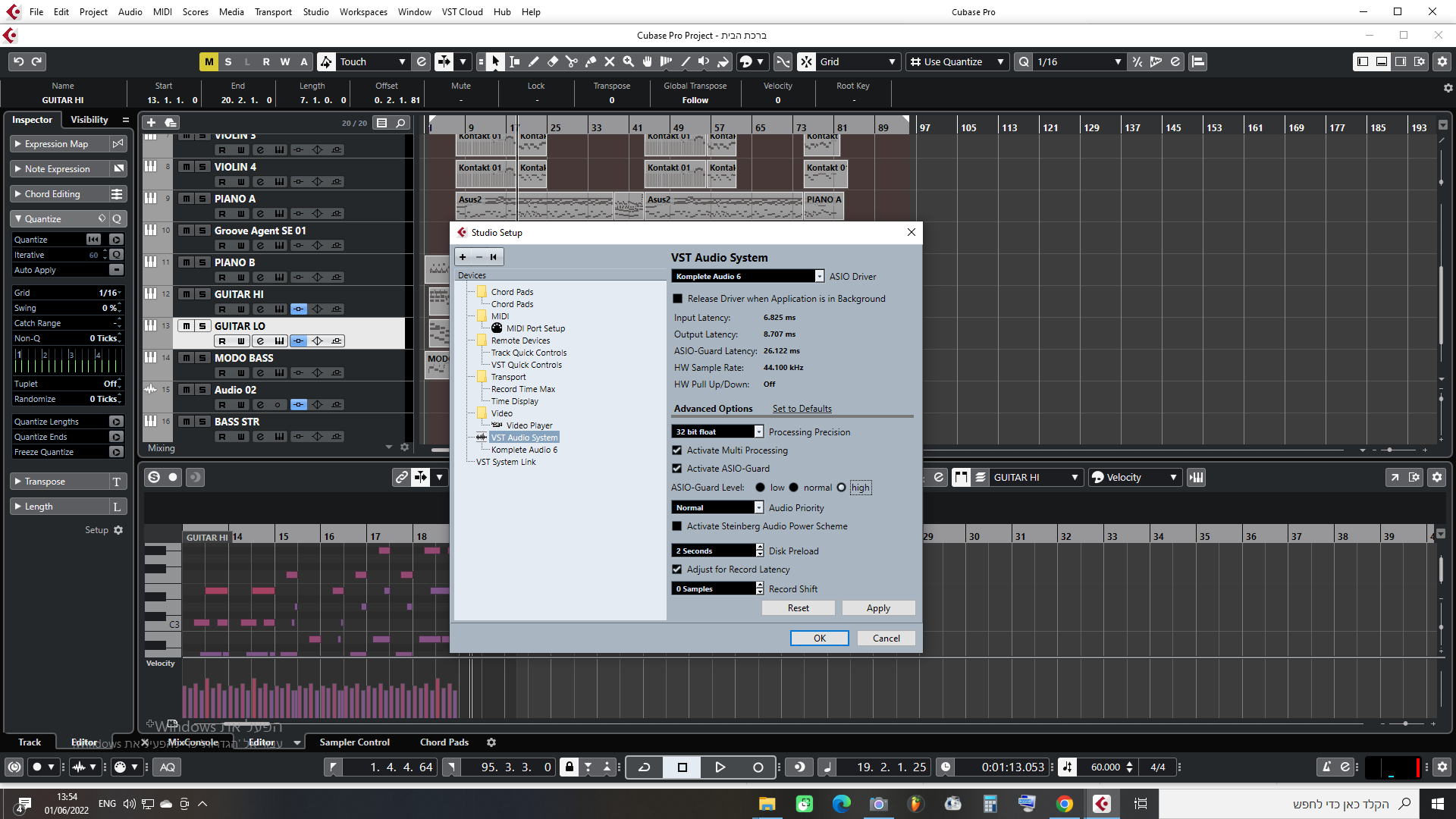This screenshot has width=1456, height=819.
Task: Select the Erase tool
Action: pyautogui.click(x=553, y=61)
